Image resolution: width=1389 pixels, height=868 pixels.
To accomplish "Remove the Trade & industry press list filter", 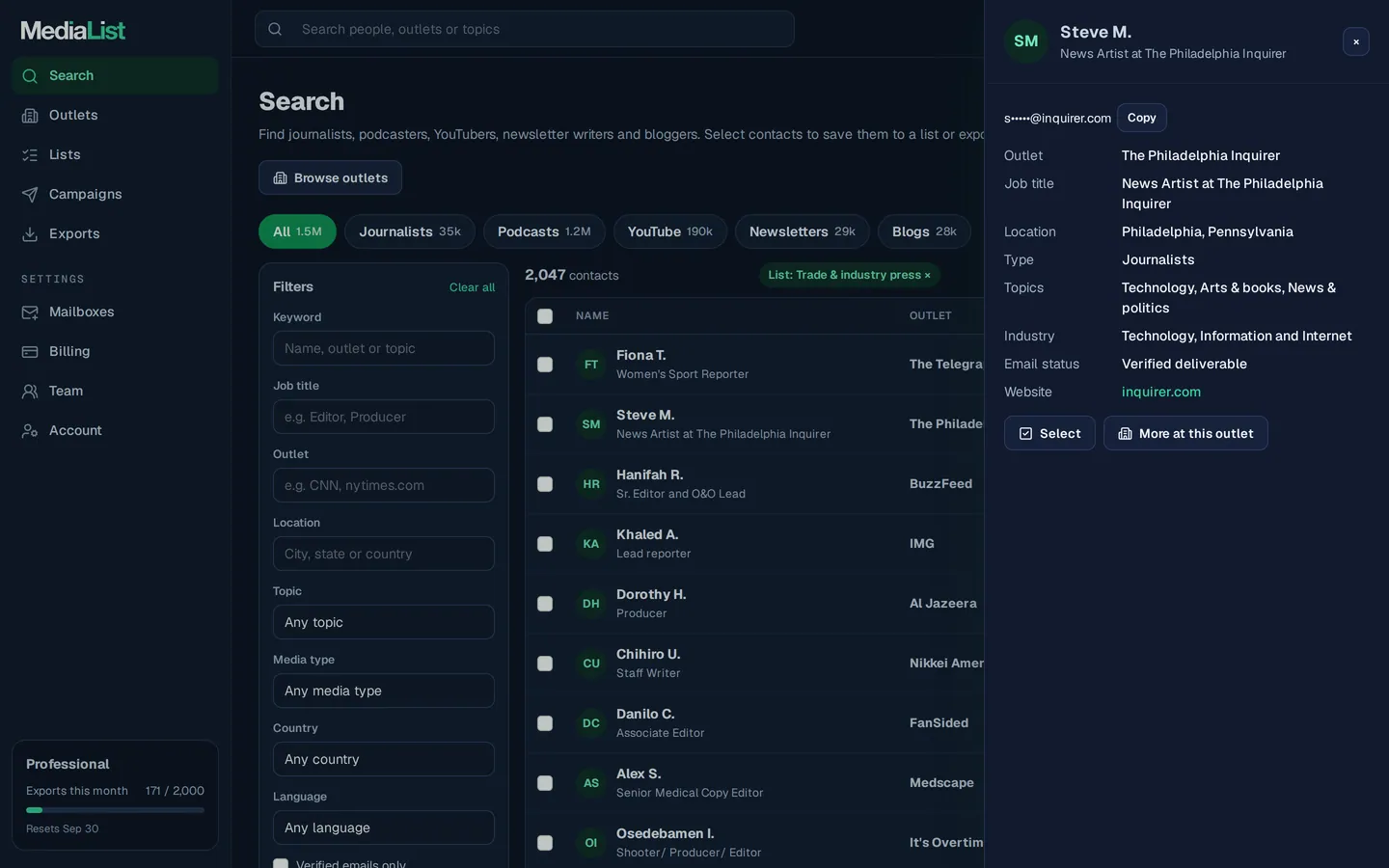I will 928,275.
